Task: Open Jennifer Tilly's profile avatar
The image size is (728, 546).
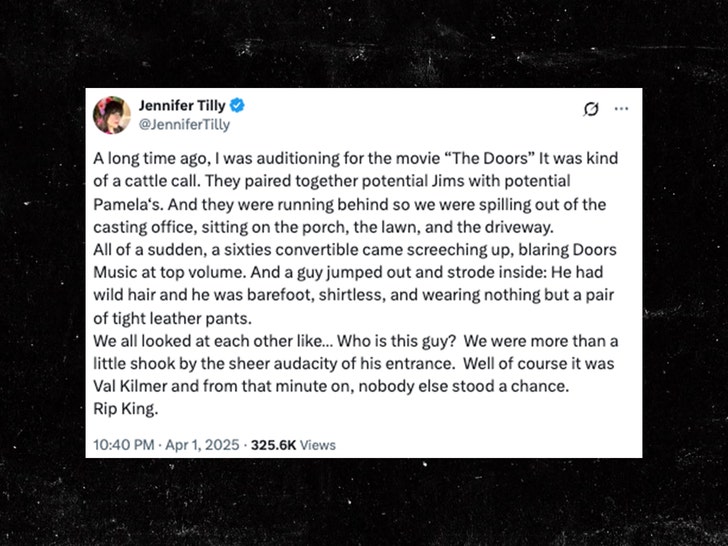Action: click(x=112, y=115)
